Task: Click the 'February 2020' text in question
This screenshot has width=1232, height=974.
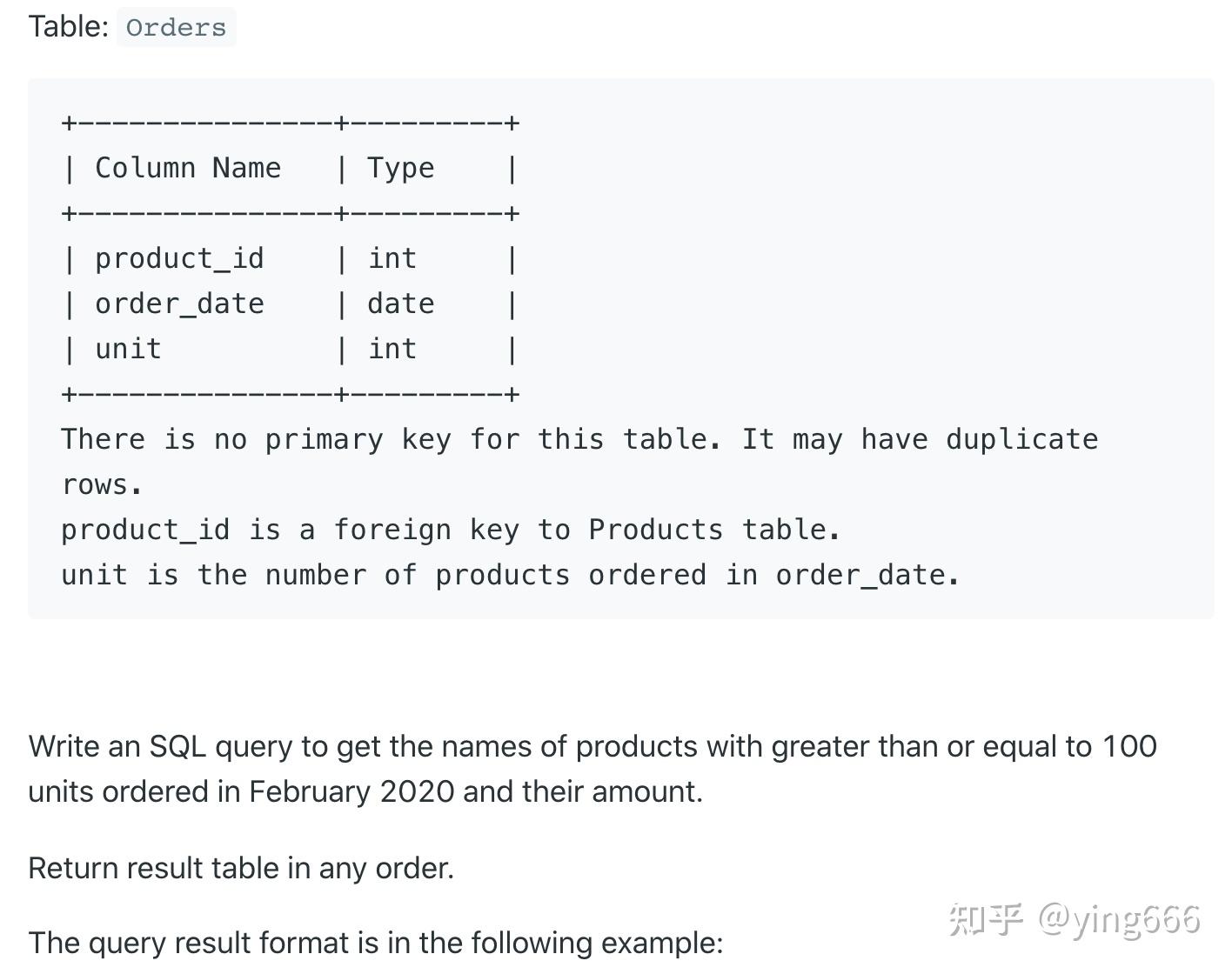Action: click(352, 791)
